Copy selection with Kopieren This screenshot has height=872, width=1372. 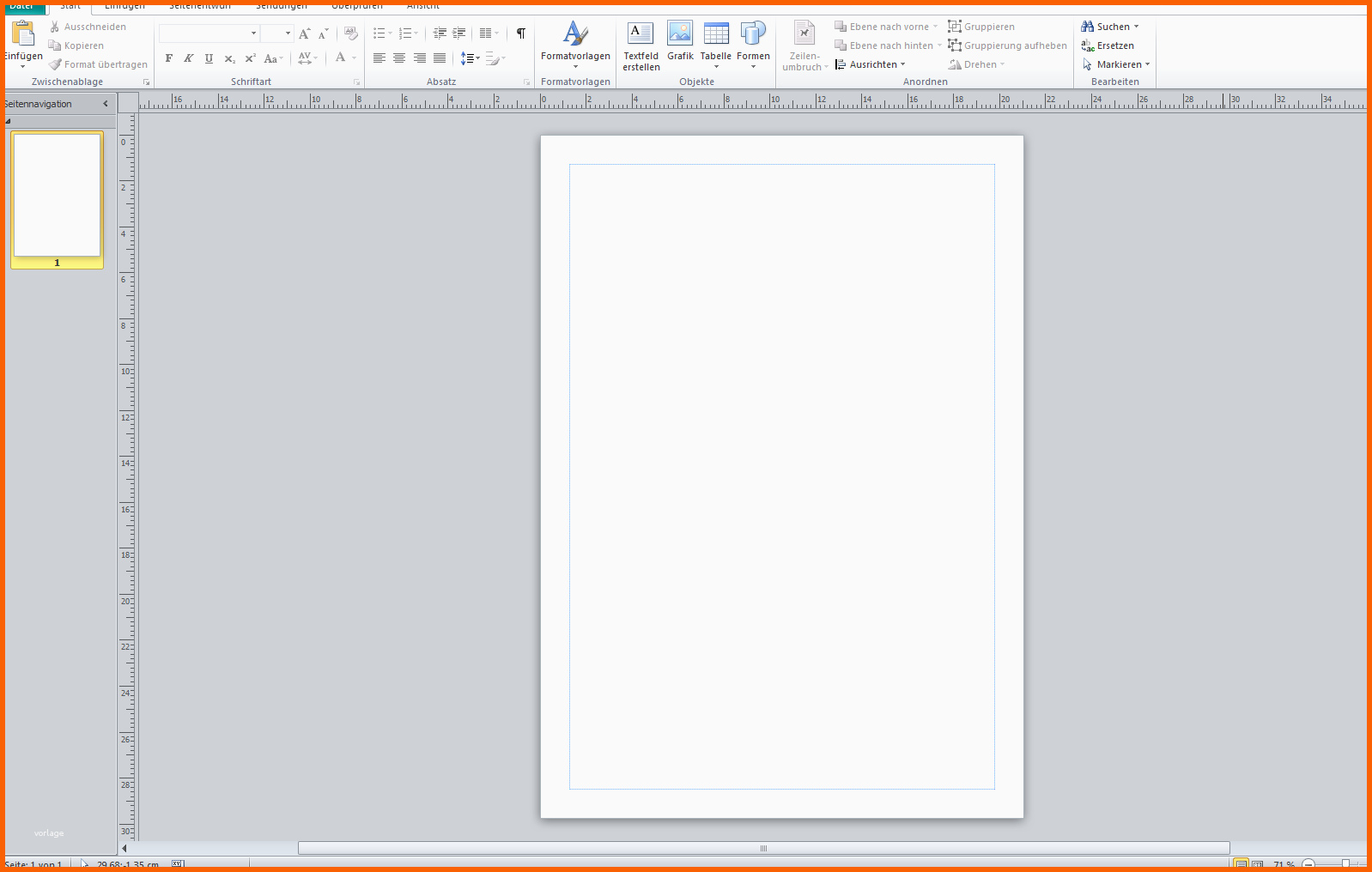(76, 45)
